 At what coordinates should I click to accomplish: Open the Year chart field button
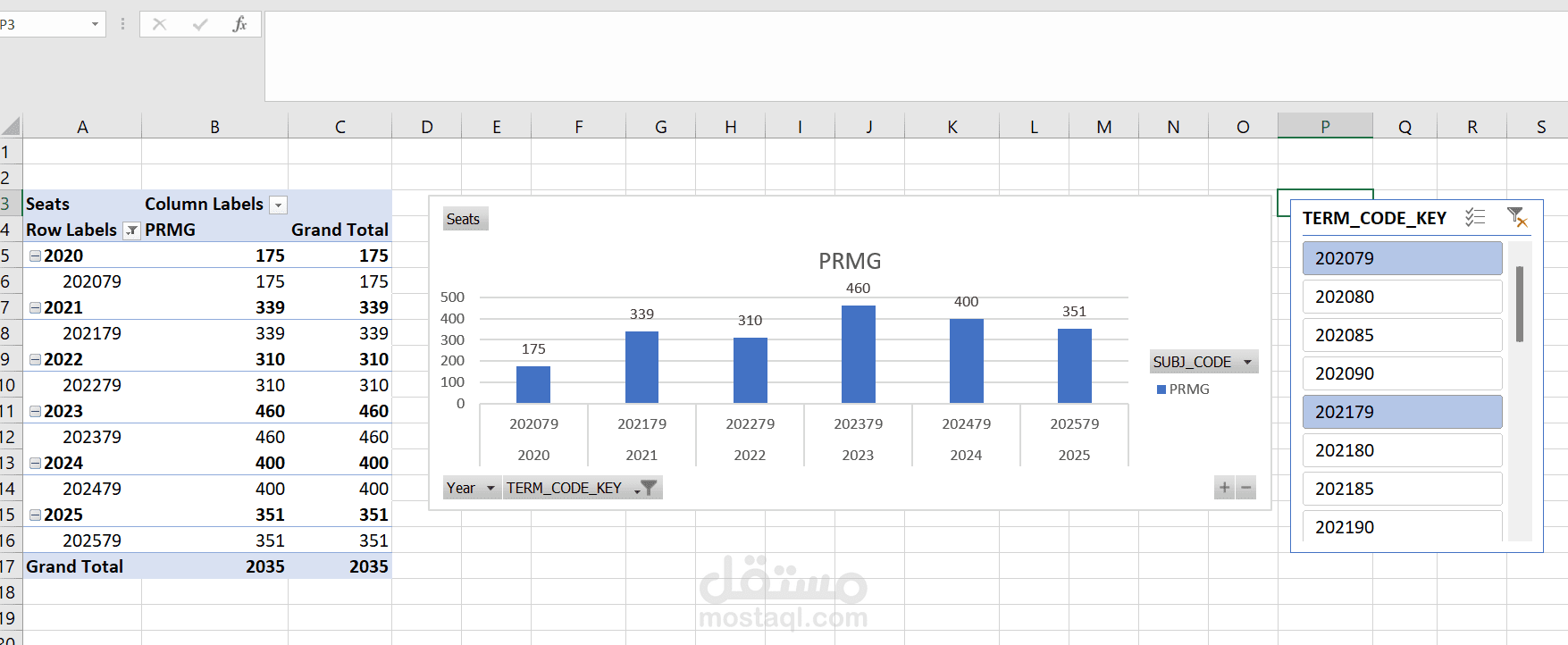pyautogui.click(x=472, y=488)
